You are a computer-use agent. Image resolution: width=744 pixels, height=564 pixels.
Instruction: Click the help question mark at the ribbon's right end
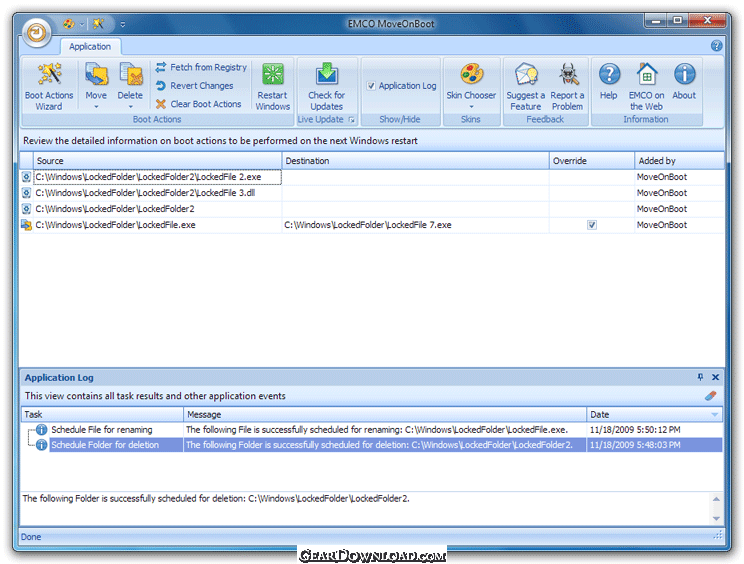[x=716, y=46]
